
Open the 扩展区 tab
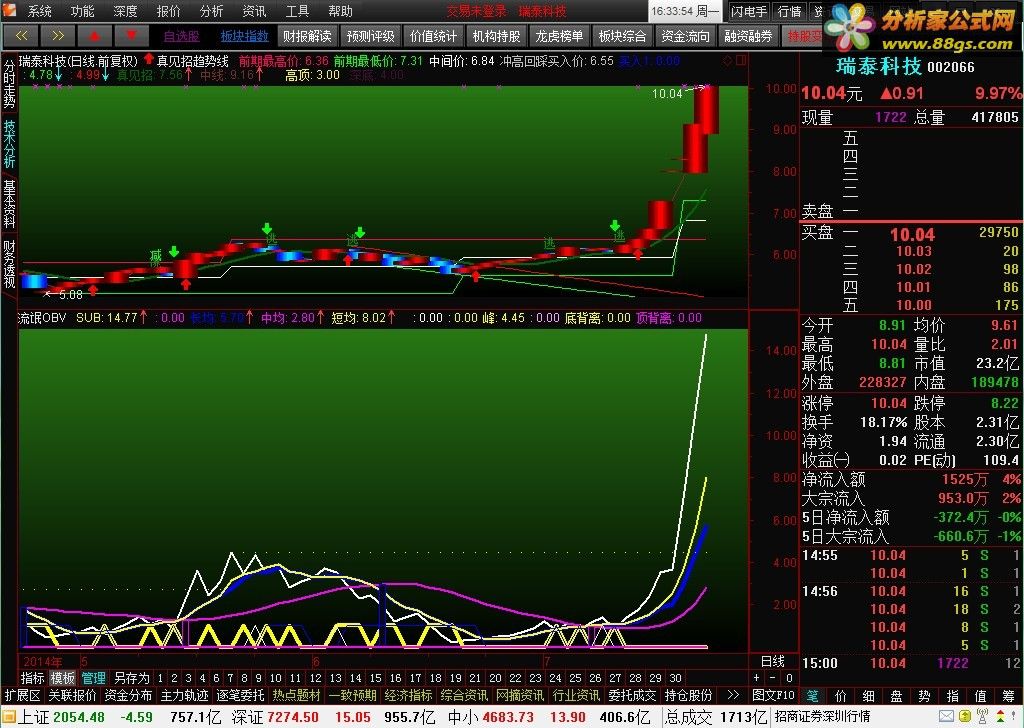coord(22,695)
